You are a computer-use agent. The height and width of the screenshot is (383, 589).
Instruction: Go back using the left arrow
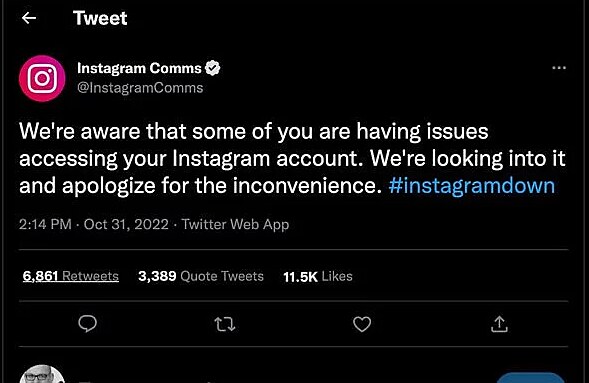pos(29,18)
